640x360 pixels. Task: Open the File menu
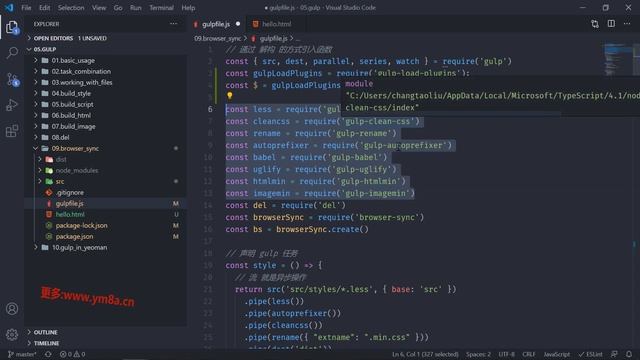point(26,8)
